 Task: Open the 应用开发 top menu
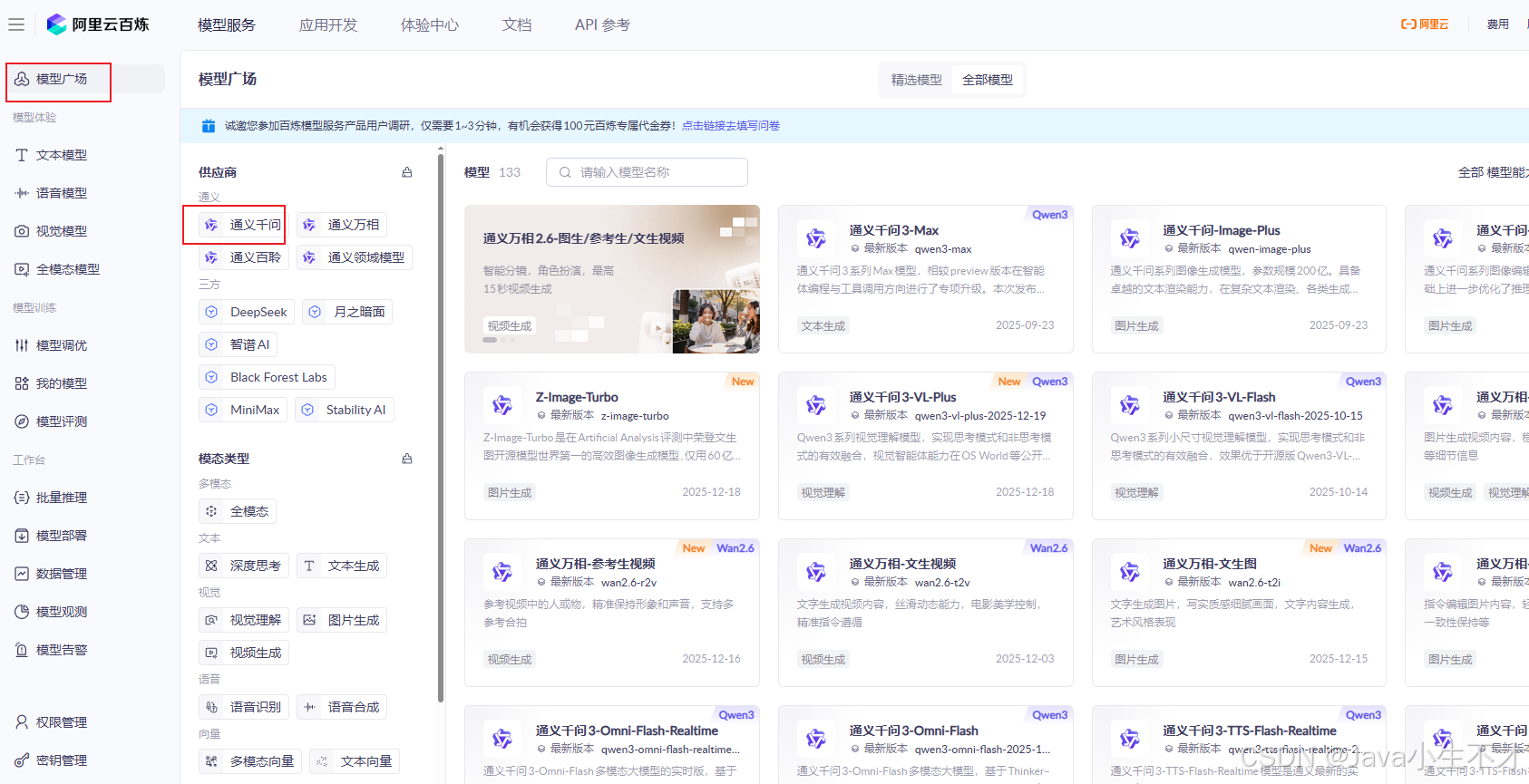328,24
